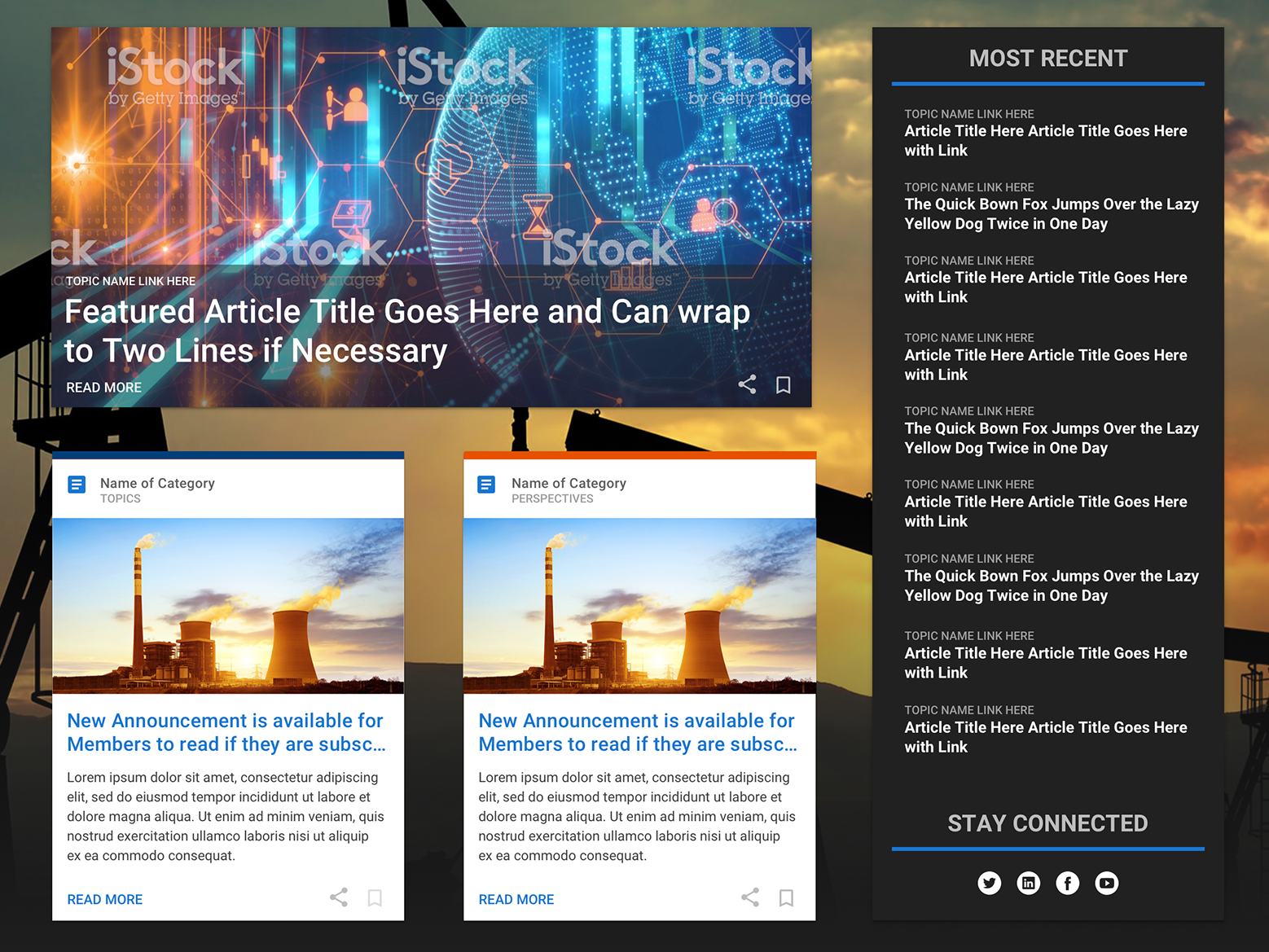Click READ MORE in the Topics card
This screenshot has width=1269, height=952.
105,900
